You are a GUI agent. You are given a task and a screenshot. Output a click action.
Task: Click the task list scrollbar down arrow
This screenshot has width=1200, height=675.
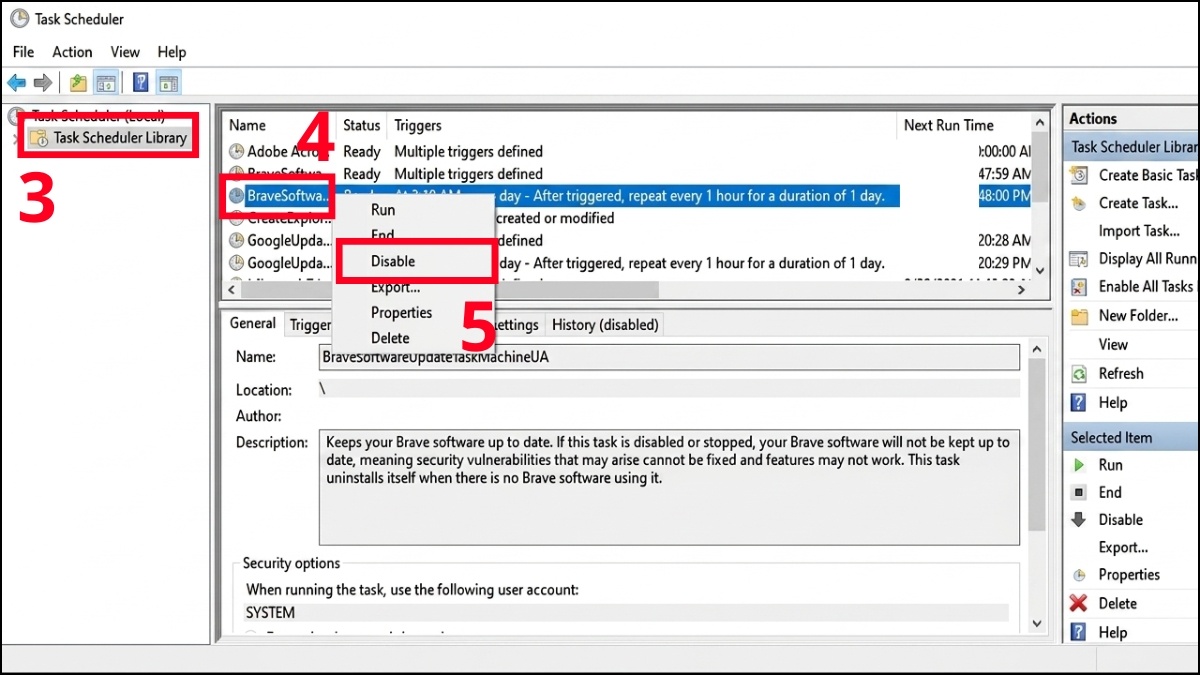click(x=1041, y=270)
